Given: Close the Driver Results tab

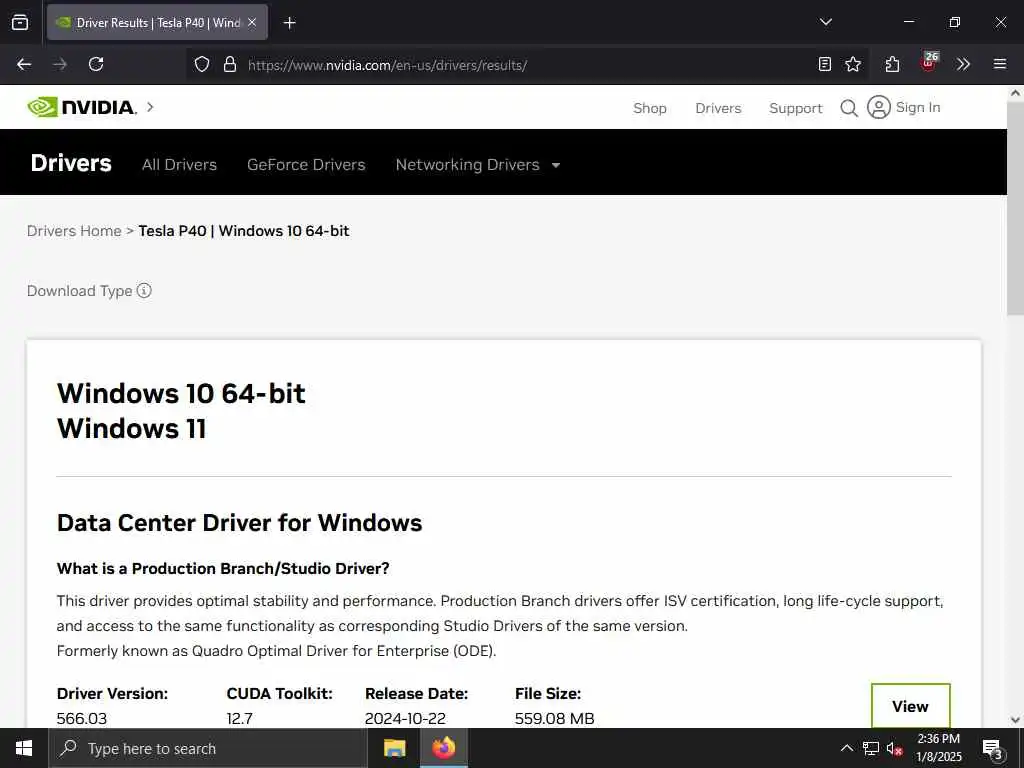Looking at the screenshot, I should coord(252,22).
